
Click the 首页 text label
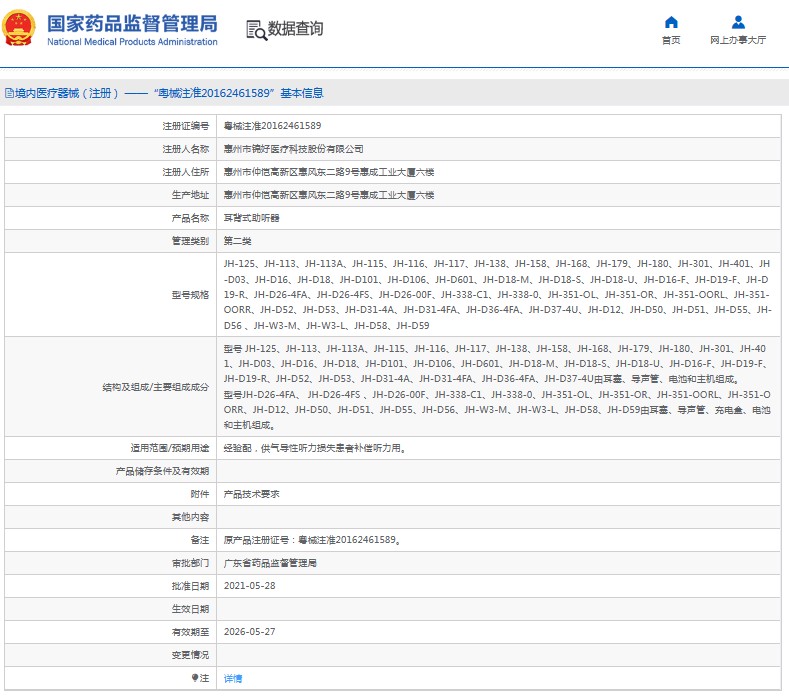(x=671, y=40)
